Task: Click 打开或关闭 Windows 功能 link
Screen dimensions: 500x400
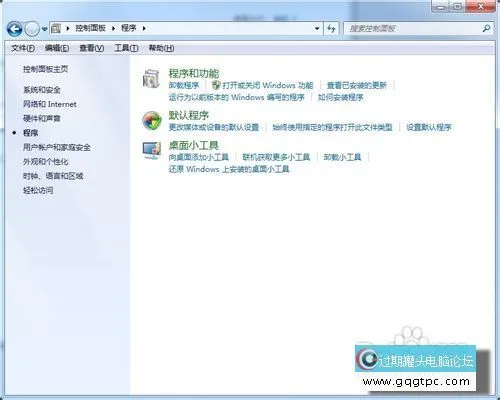Action: (x=268, y=86)
